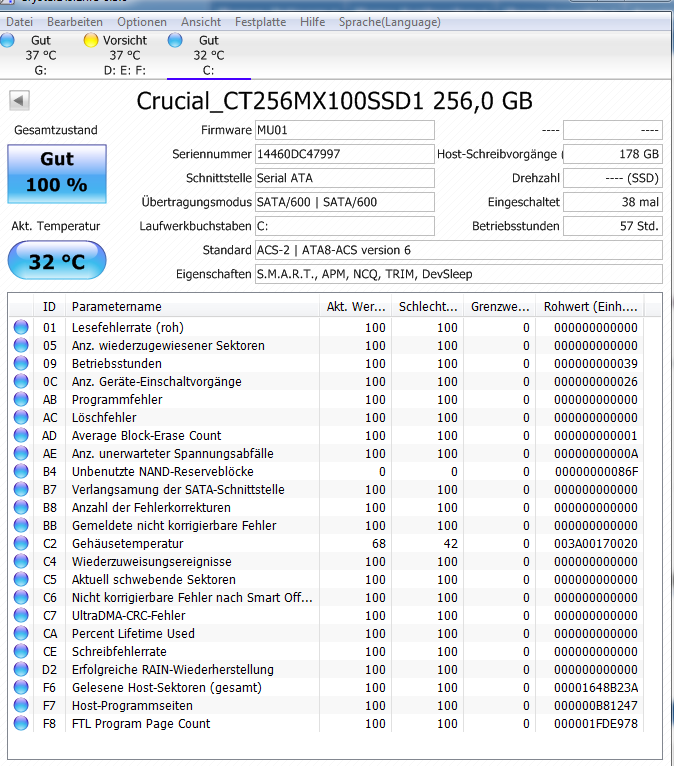This screenshot has height=766, width=674.
Task: Click Eigenschaften field with S.M.A.R.T., APM, NCQ
Action: coord(459,274)
